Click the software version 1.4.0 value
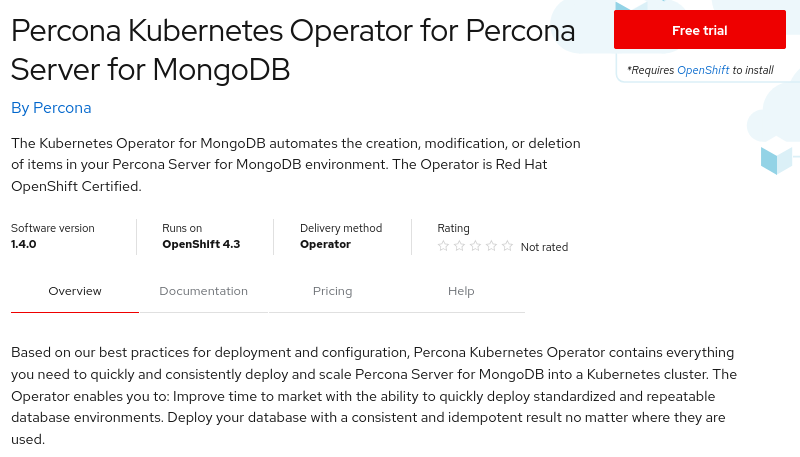 [x=24, y=244]
